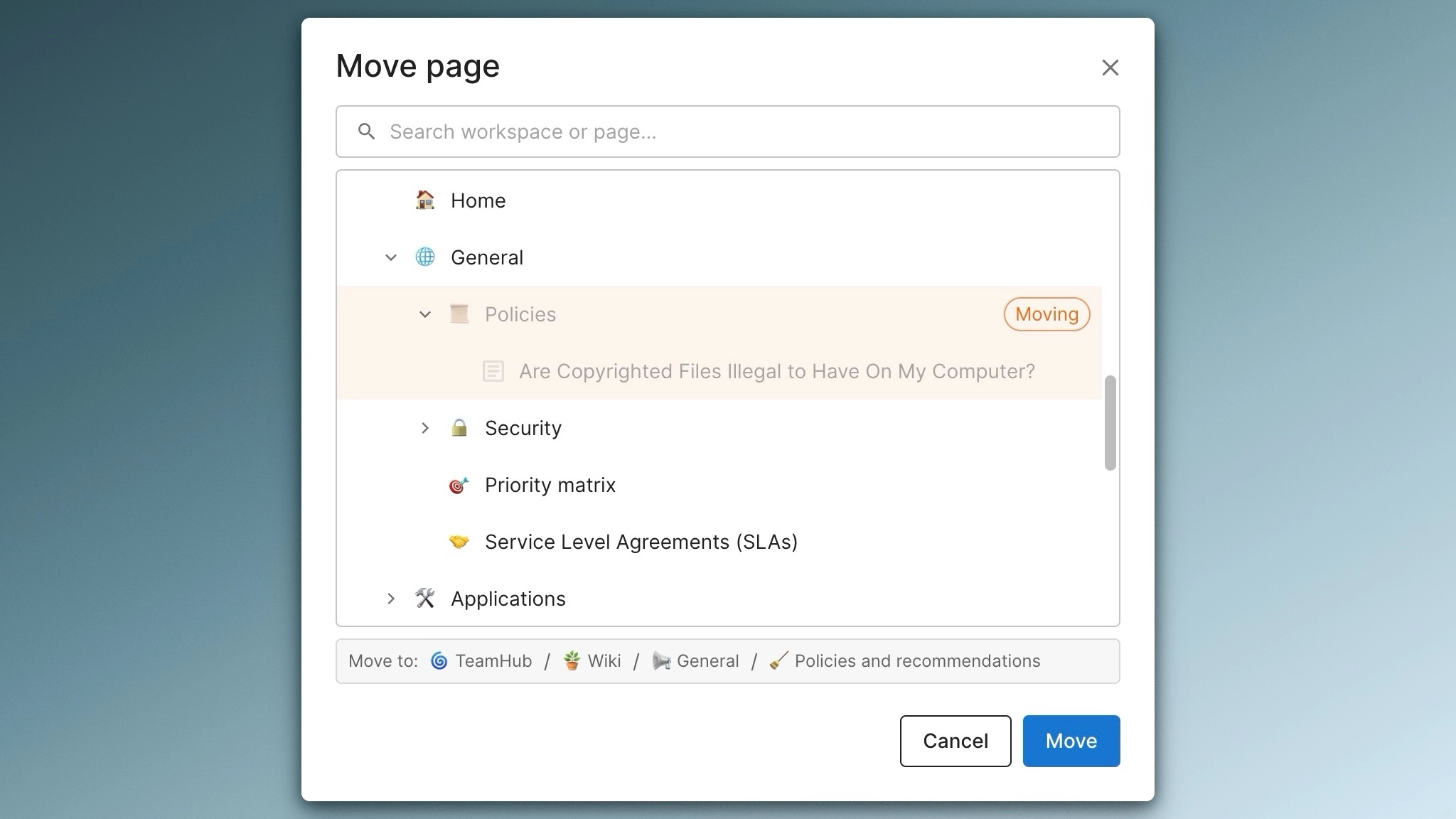Click the TeamHub workspace icon in breadcrumb
This screenshot has width=1456, height=819.
click(x=439, y=660)
